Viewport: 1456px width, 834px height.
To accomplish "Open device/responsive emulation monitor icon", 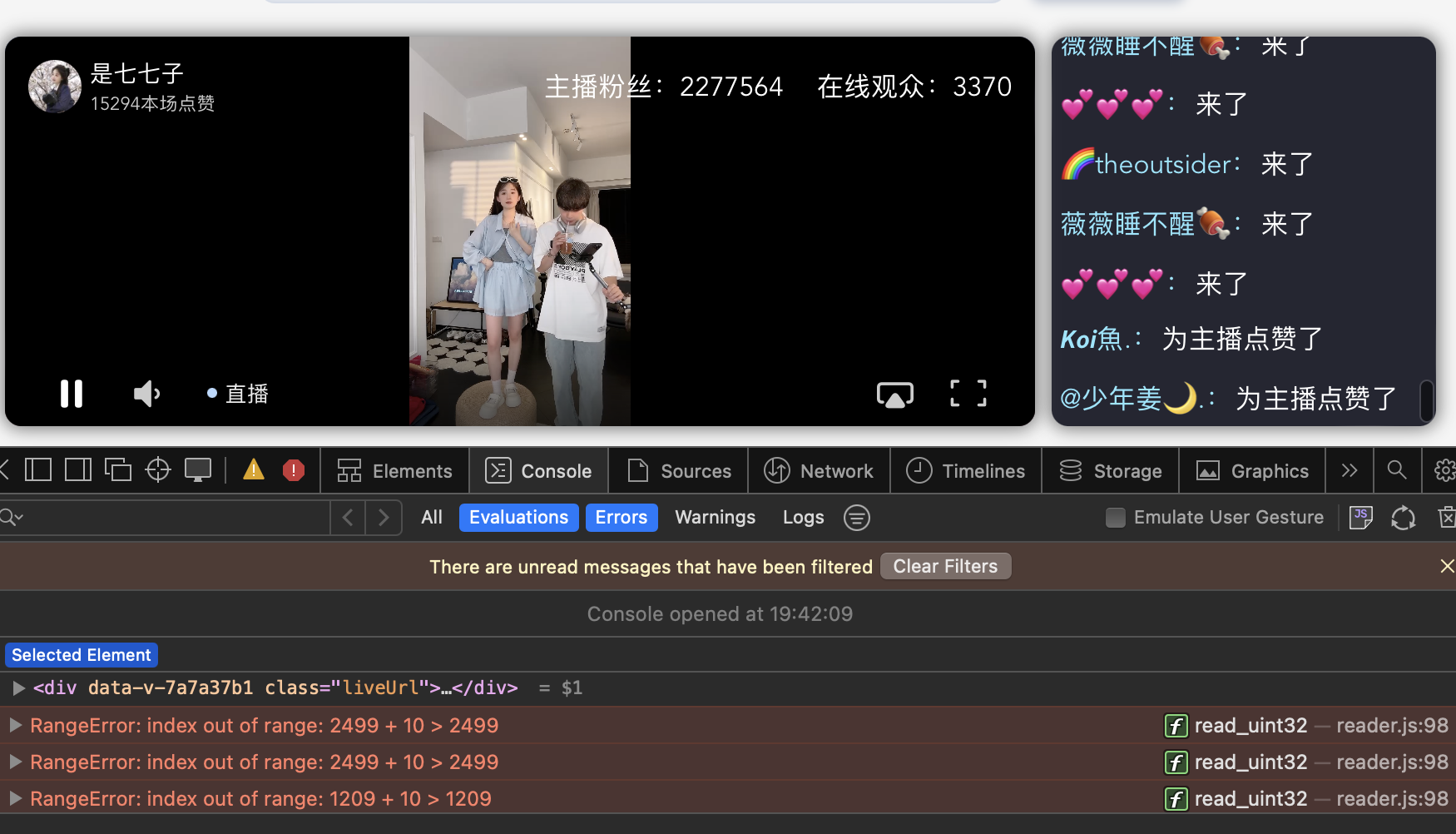I will pos(198,469).
